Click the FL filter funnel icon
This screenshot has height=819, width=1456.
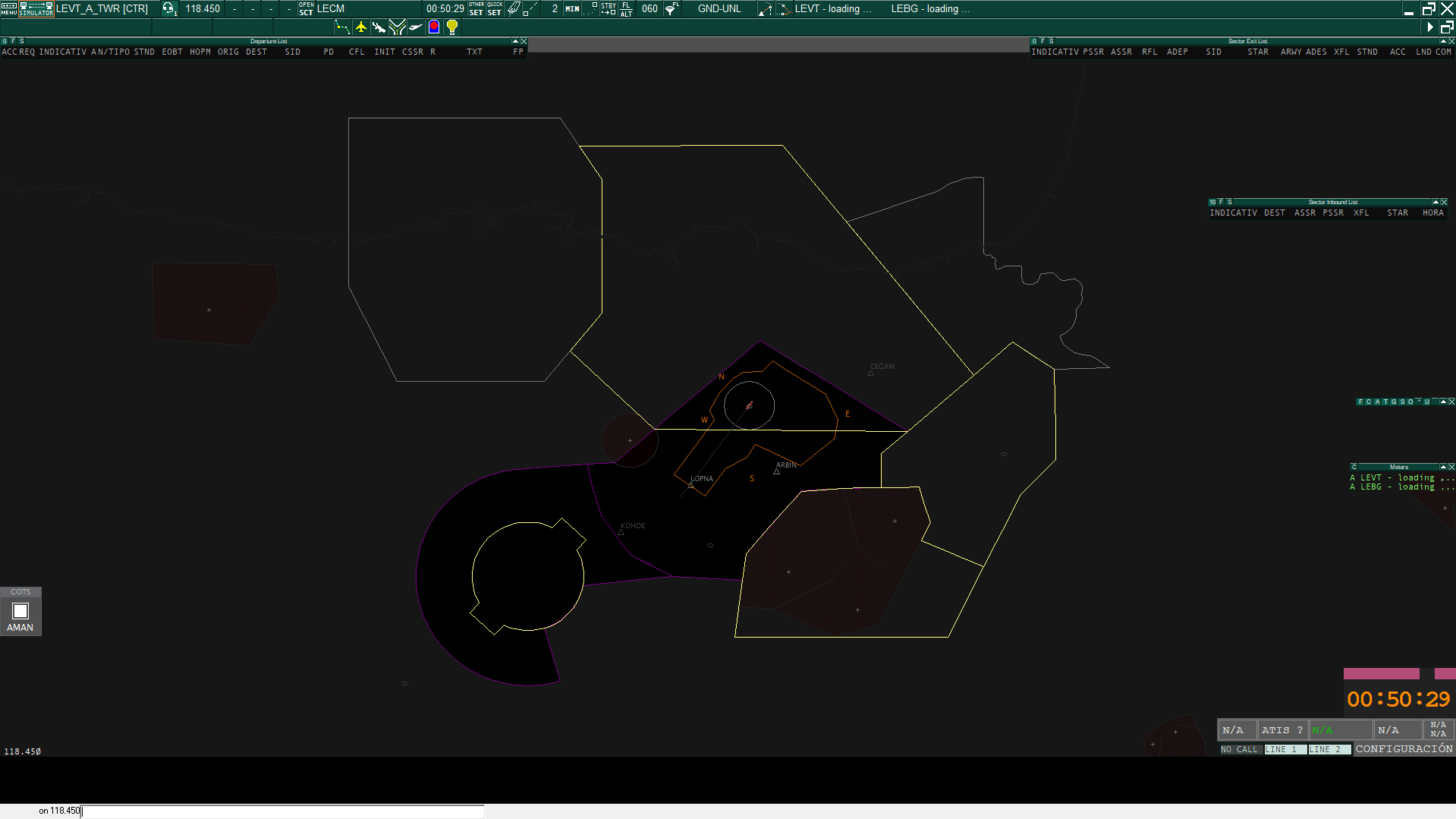click(671, 8)
